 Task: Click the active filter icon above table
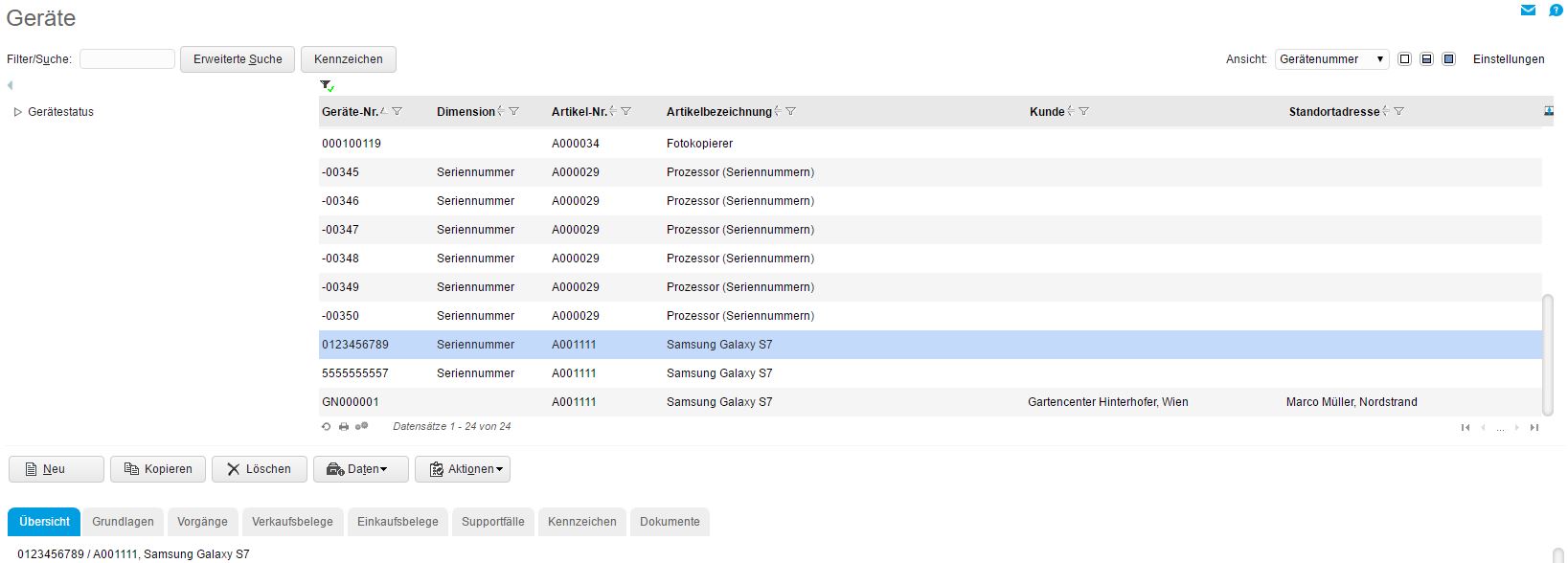pyautogui.click(x=327, y=86)
